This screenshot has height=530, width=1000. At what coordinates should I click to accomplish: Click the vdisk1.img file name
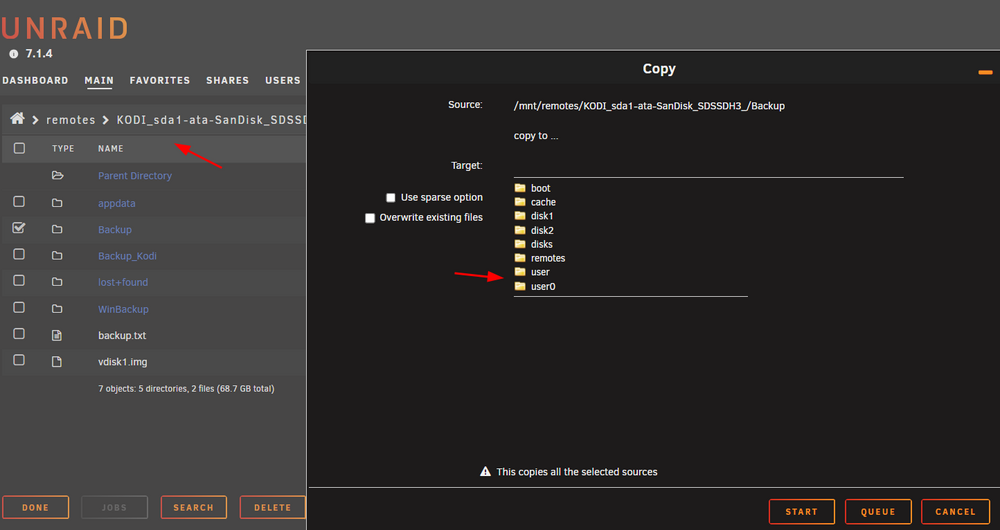122,362
